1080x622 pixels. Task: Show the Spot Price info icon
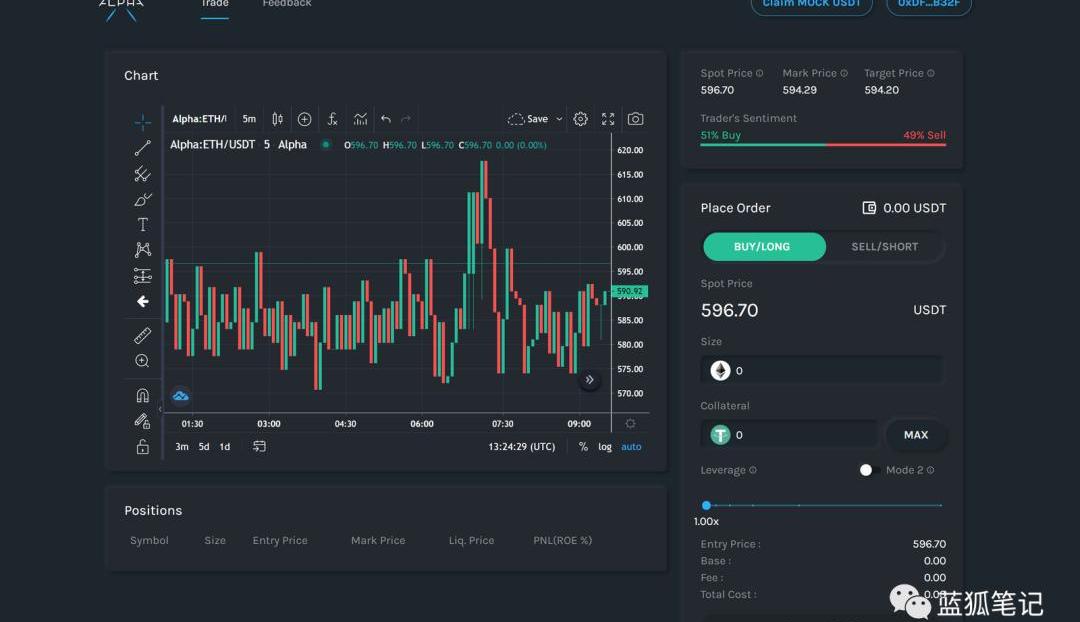pyautogui.click(x=760, y=73)
